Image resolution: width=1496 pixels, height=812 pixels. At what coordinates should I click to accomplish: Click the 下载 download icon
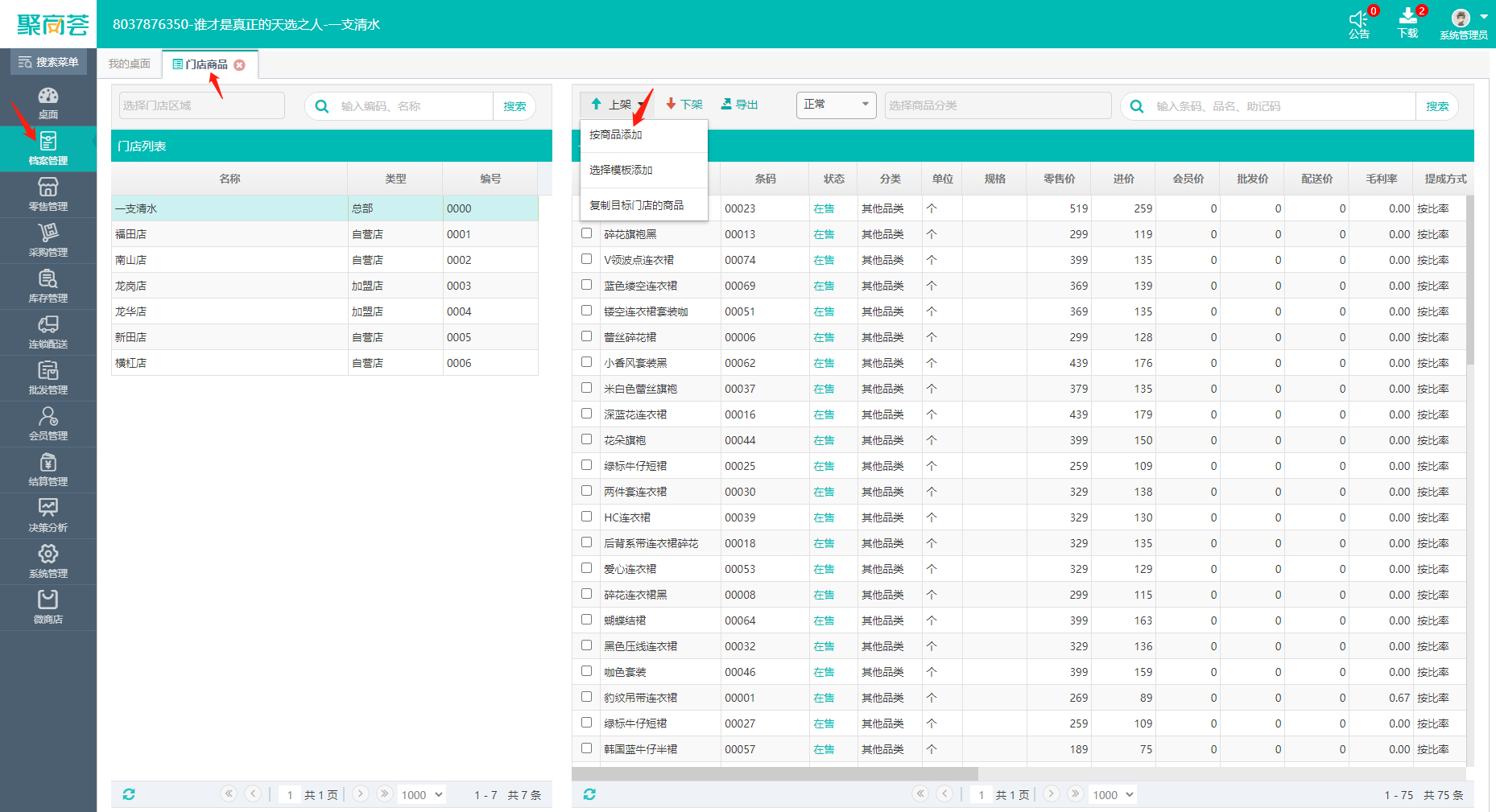point(1408,17)
